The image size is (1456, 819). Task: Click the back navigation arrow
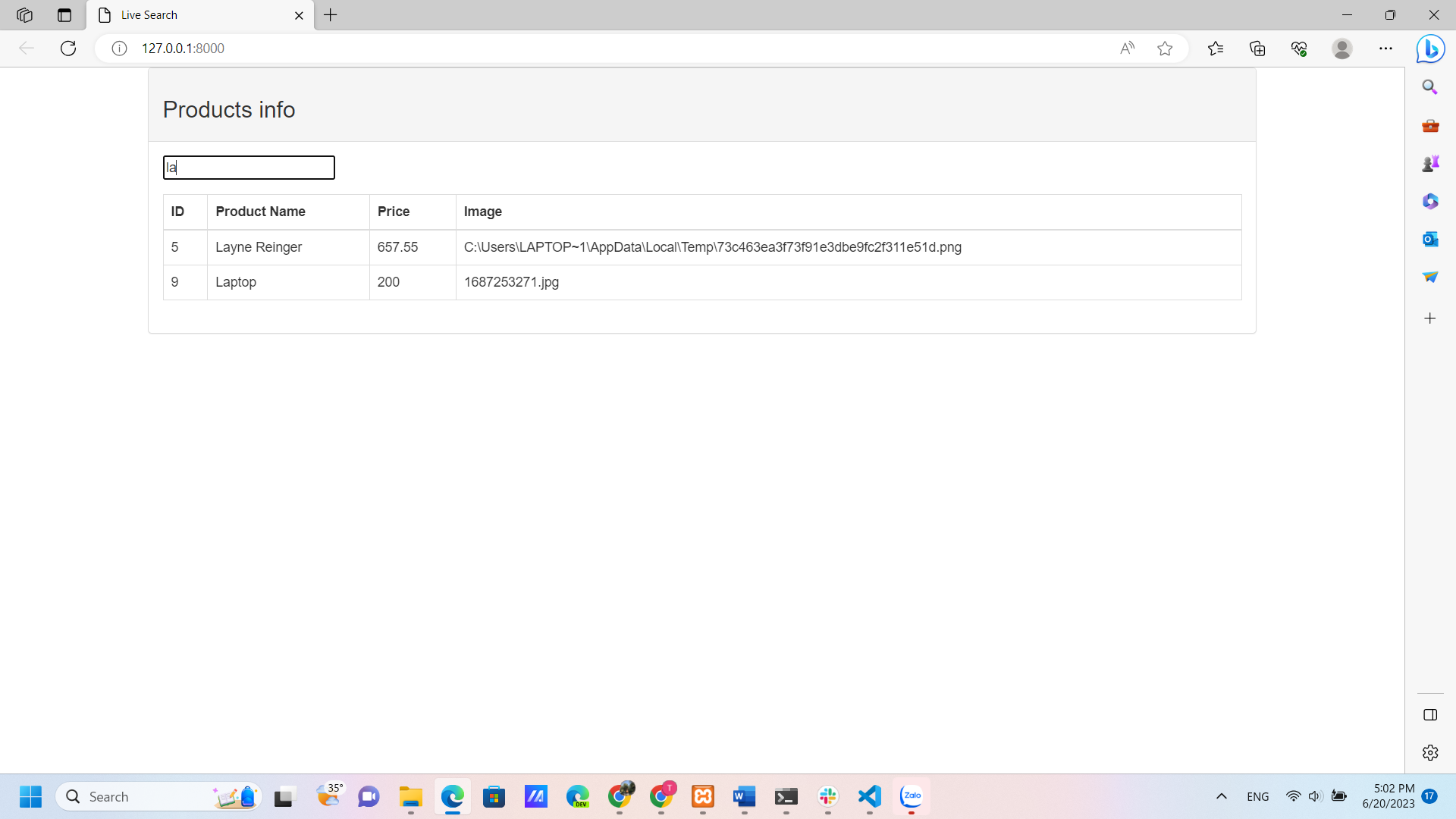pos(27,49)
